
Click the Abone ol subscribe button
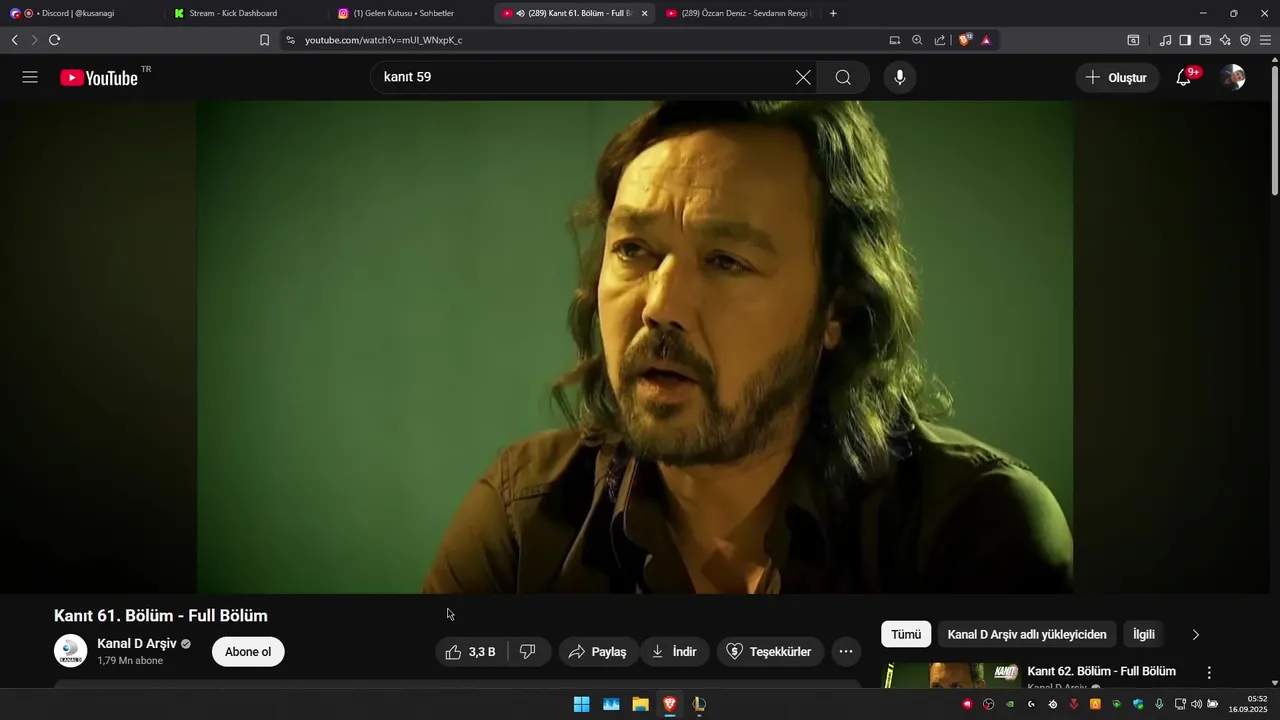click(248, 652)
